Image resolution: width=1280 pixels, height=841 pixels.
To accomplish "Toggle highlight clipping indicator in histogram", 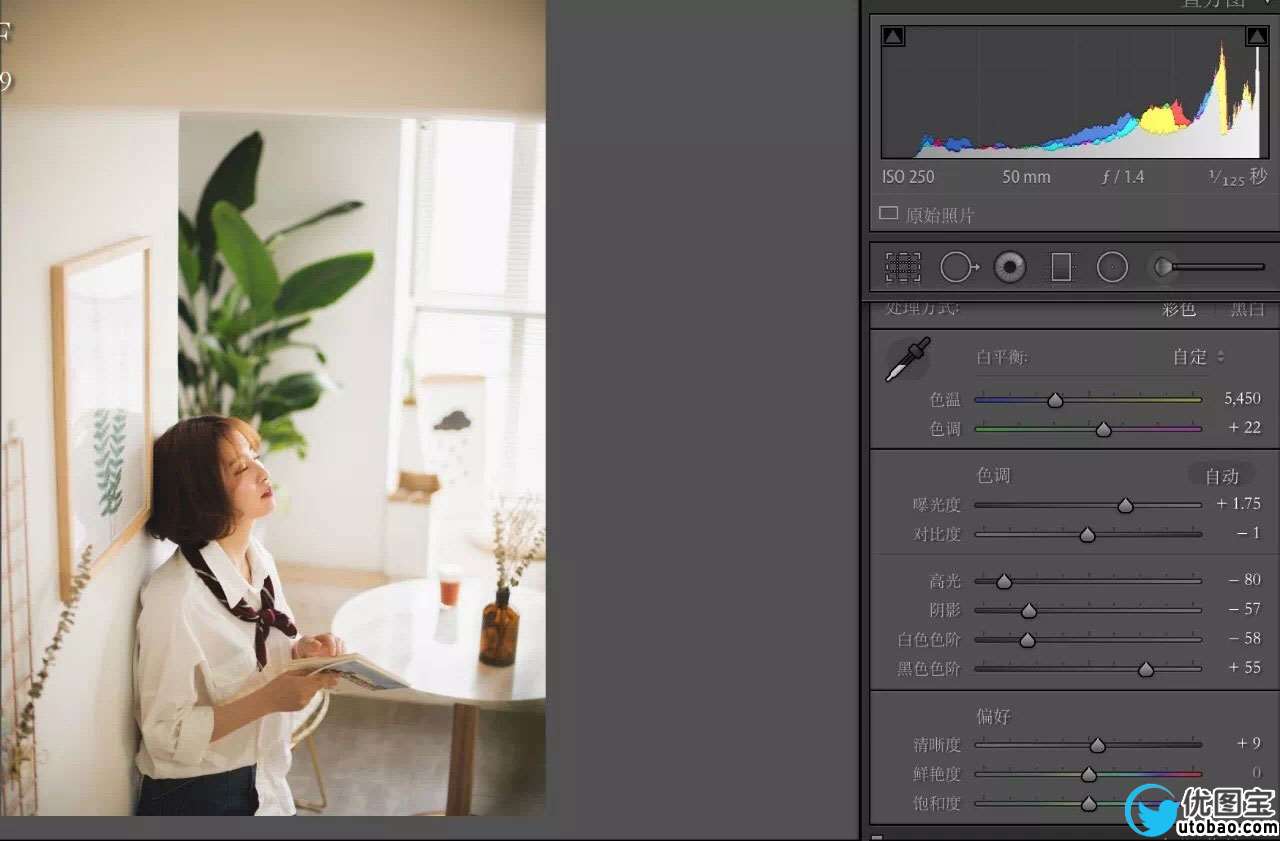I will [x=1256, y=37].
